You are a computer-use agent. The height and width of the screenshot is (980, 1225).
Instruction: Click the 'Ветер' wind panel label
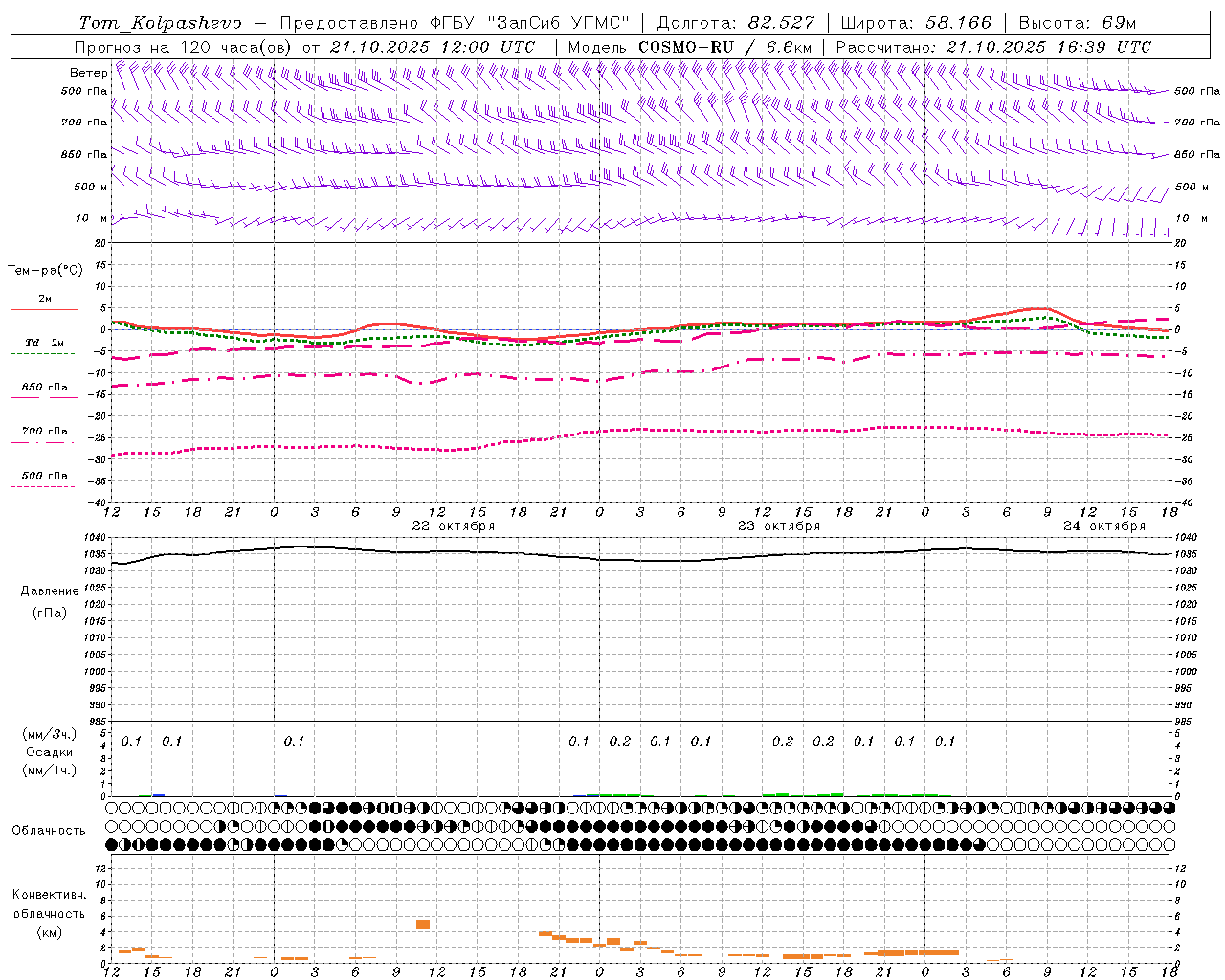click(x=88, y=73)
